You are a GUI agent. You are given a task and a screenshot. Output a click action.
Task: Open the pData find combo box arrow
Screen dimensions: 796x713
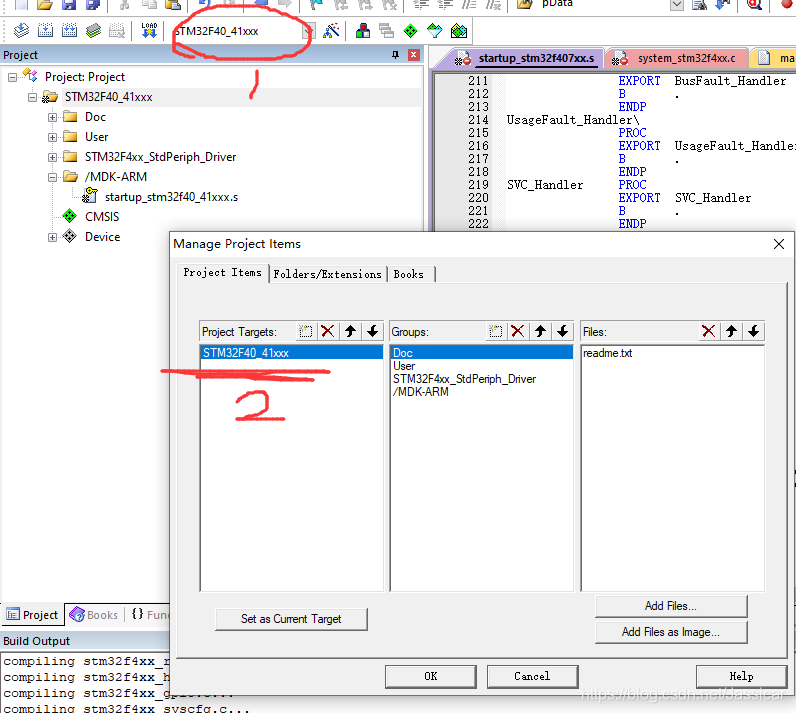677,5
